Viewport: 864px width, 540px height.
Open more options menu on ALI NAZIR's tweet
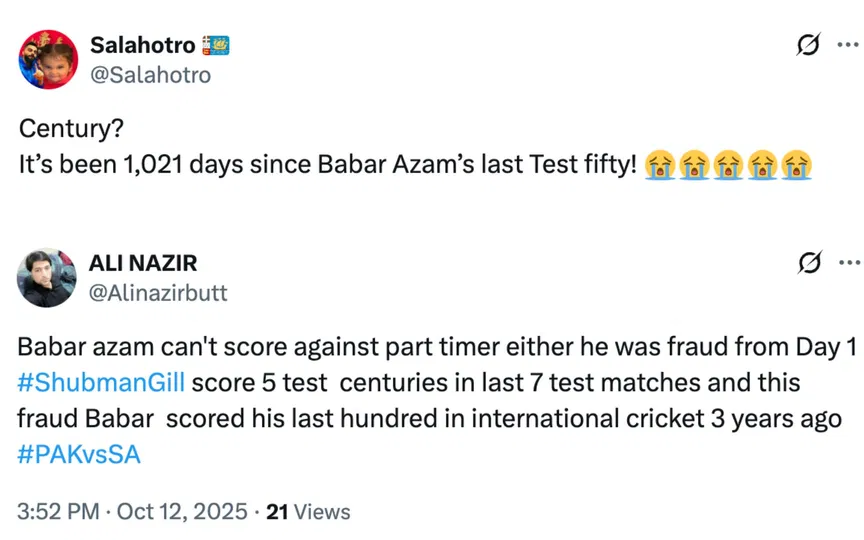848,264
